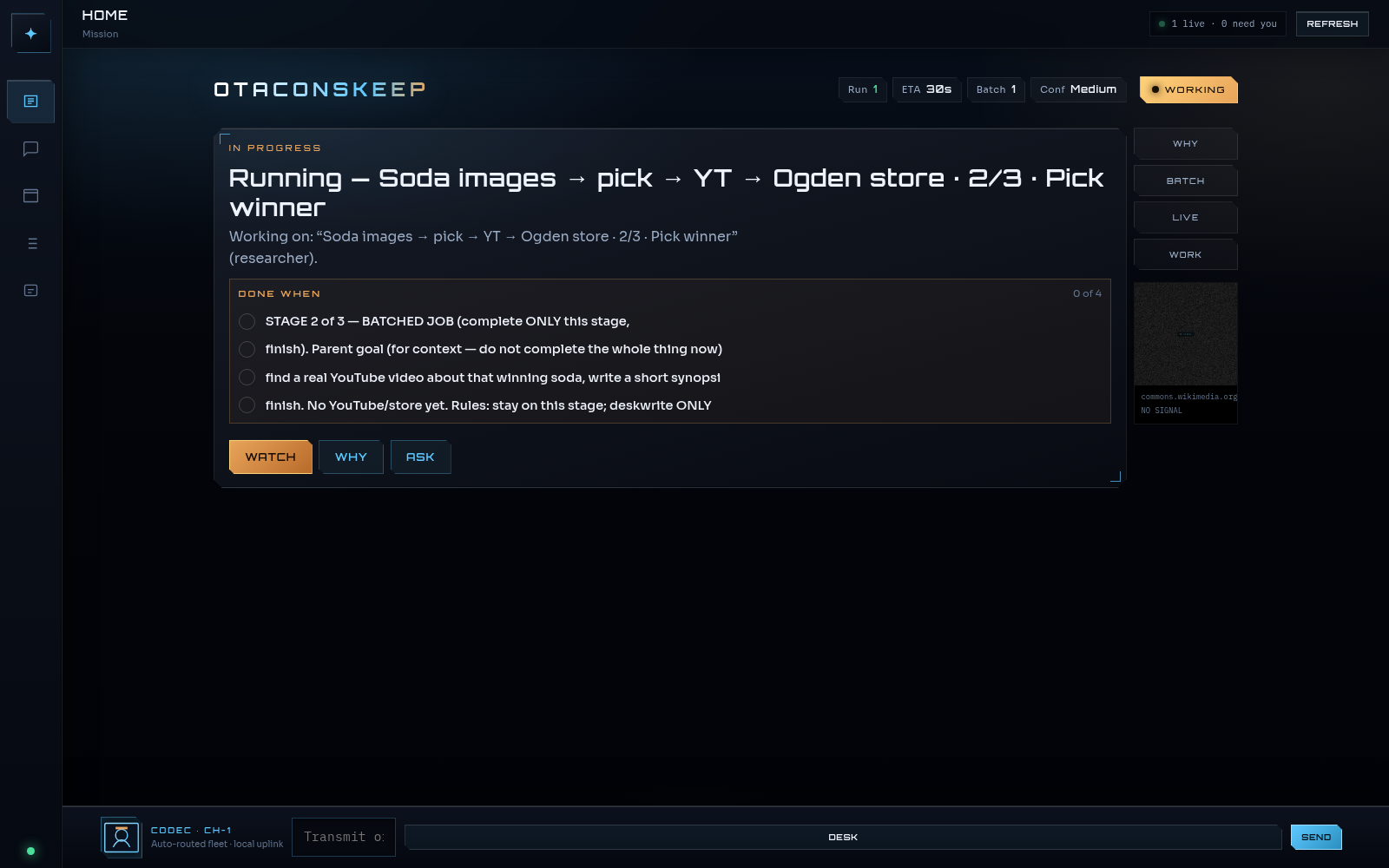Open the WORK tab in right panel
The height and width of the screenshot is (868, 1389).
1185,255
